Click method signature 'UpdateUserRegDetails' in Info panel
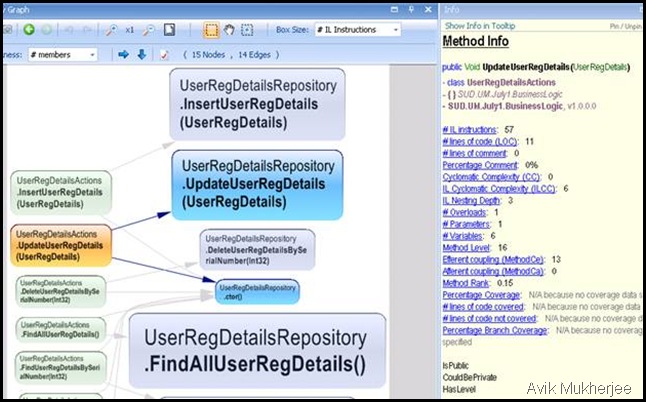The height and width of the screenshot is (402, 646). pyautogui.click(x=526, y=67)
